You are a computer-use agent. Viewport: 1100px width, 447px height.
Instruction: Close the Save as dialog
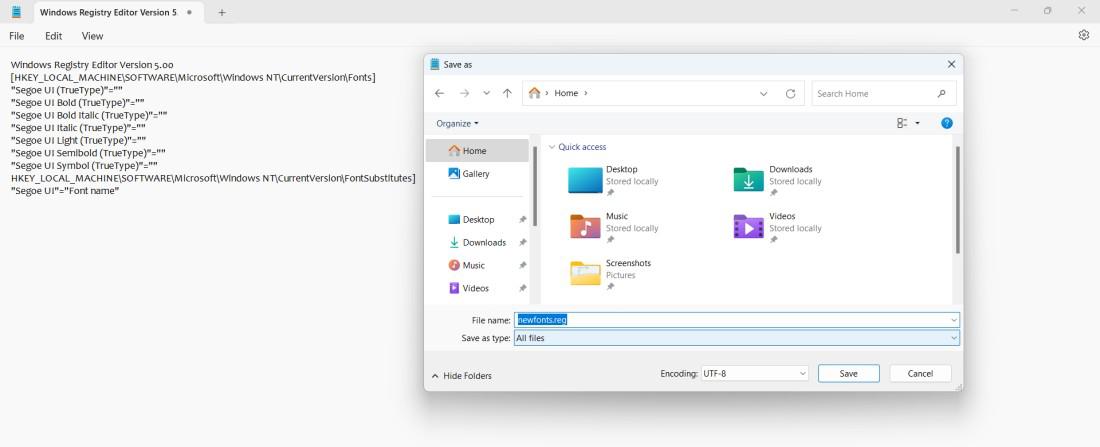click(x=951, y=64)
